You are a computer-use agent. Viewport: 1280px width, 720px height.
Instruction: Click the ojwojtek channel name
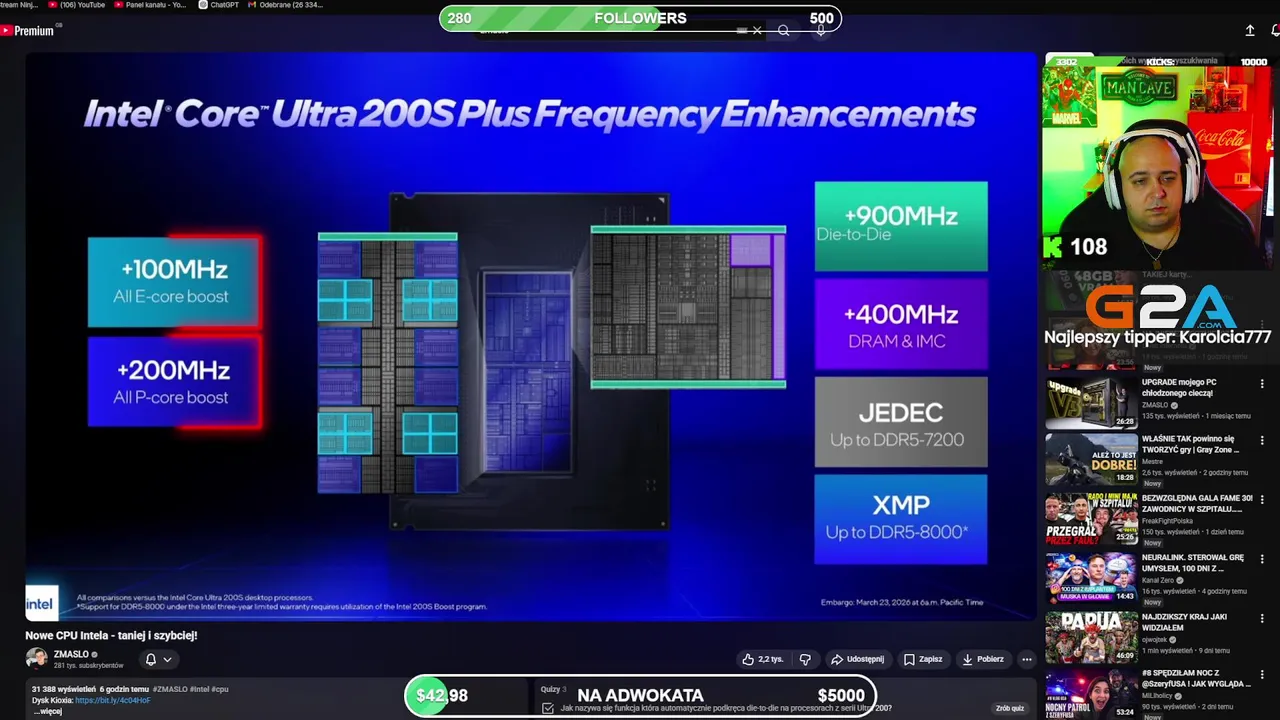[1154, 639]
